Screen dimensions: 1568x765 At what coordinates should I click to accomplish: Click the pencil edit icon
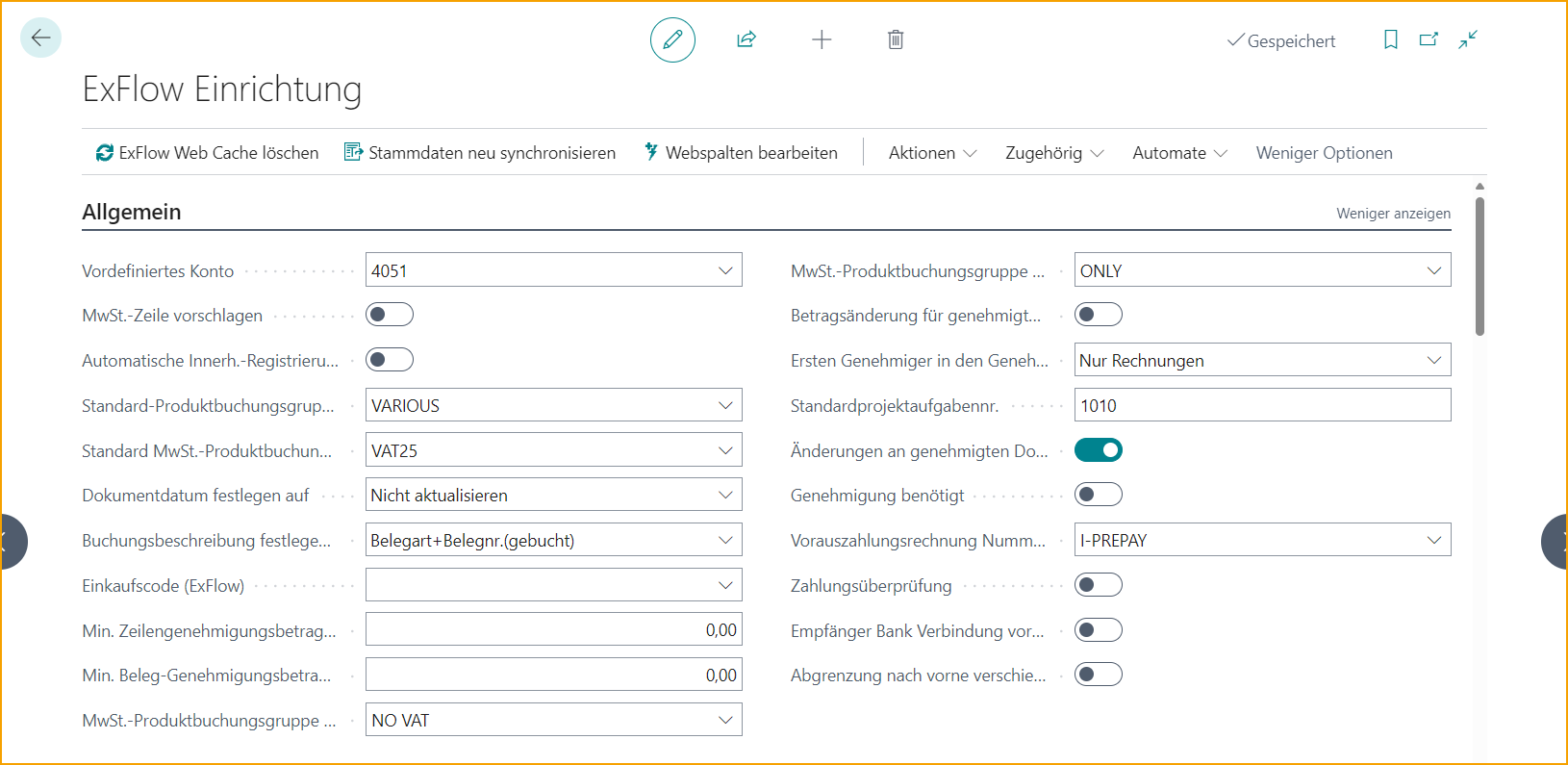coord(672,39)
